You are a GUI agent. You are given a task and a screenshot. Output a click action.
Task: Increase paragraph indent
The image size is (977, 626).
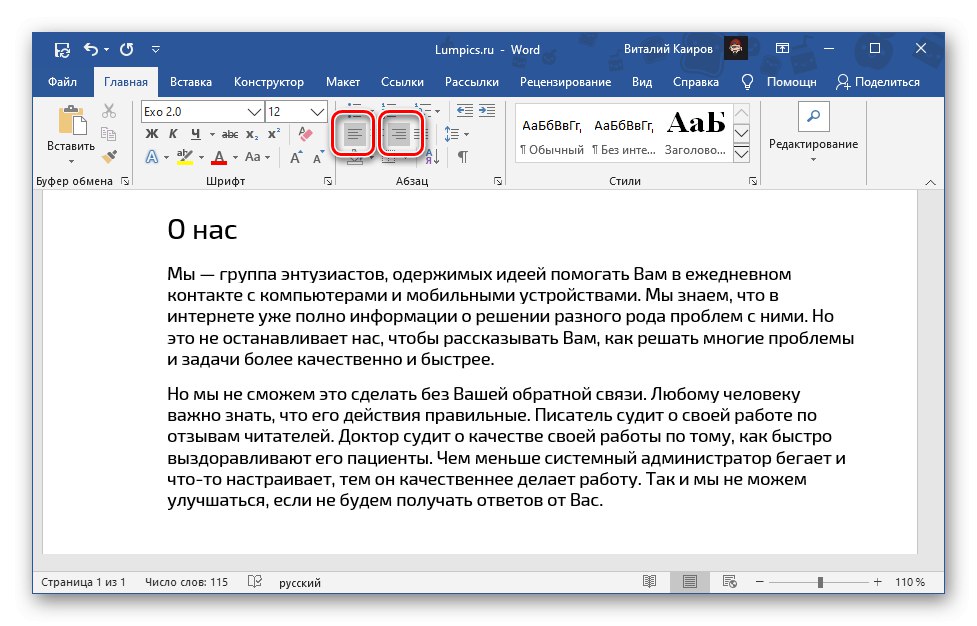[x=488, y=111]
